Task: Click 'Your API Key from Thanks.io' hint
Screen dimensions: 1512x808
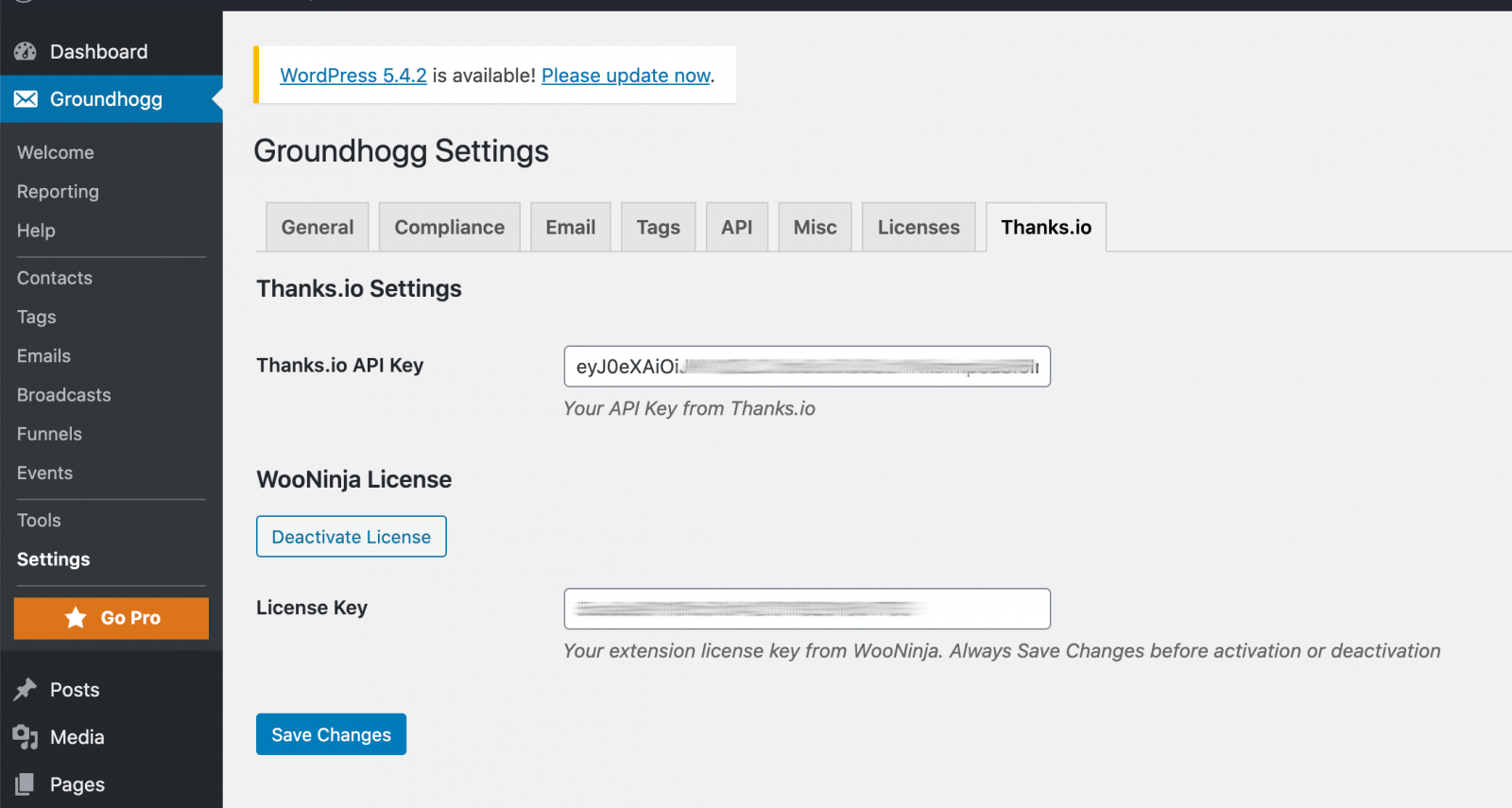Action: pos(690,408)
